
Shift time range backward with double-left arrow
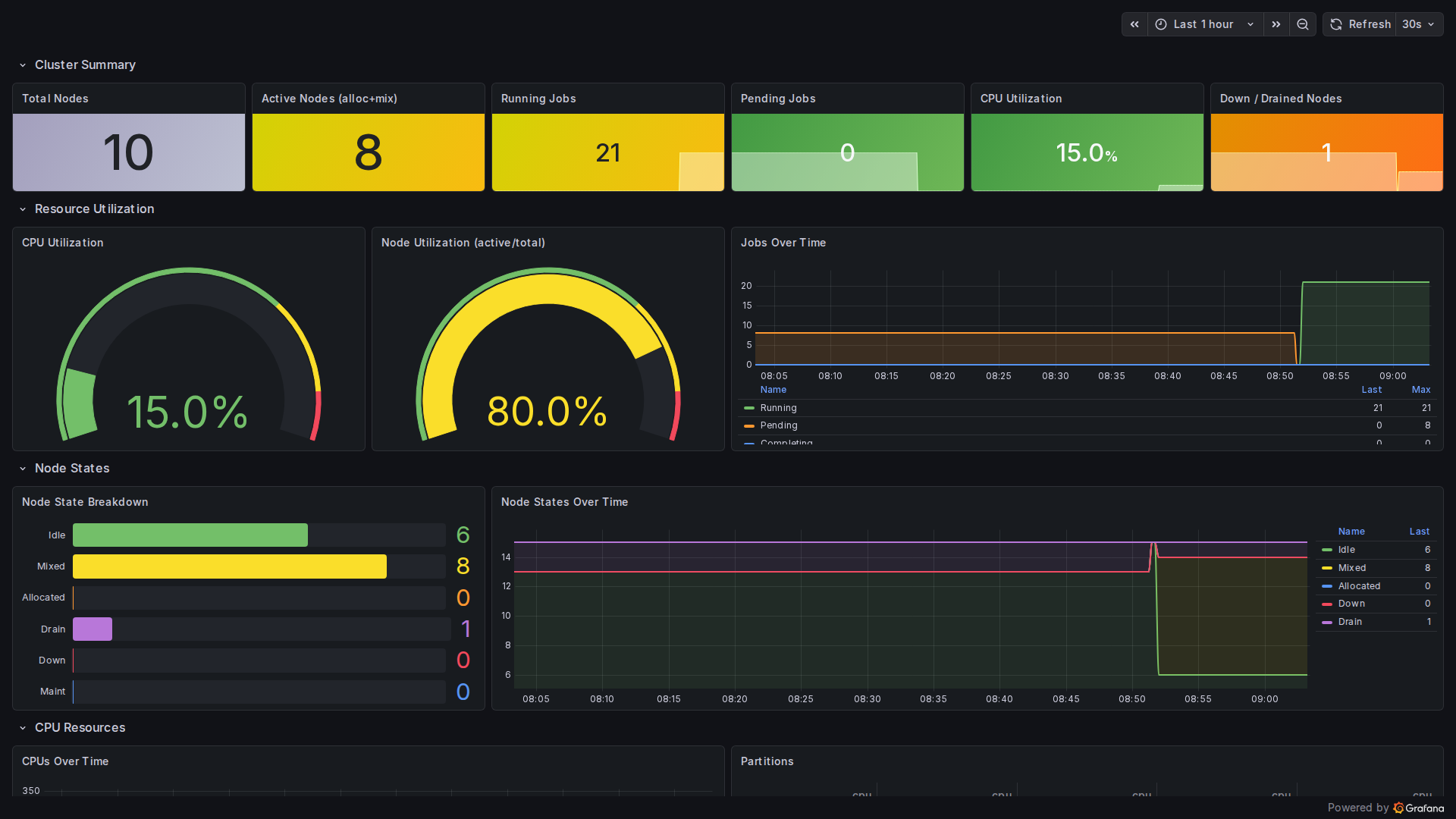click(x=1134, y=24)
